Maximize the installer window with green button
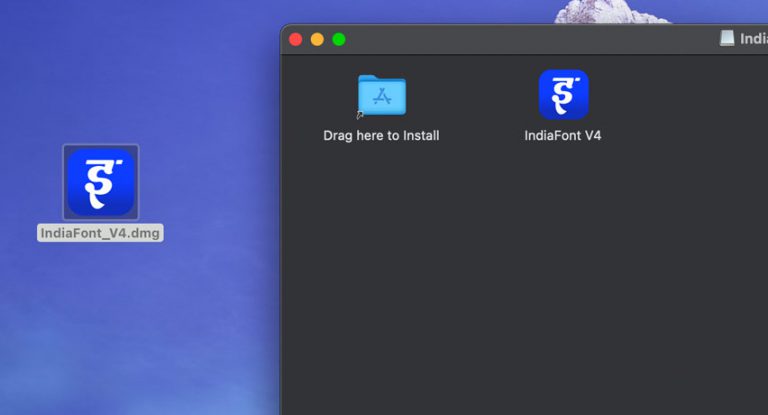Viewport: 768px width, 415px height. click(x=339, y=39)
